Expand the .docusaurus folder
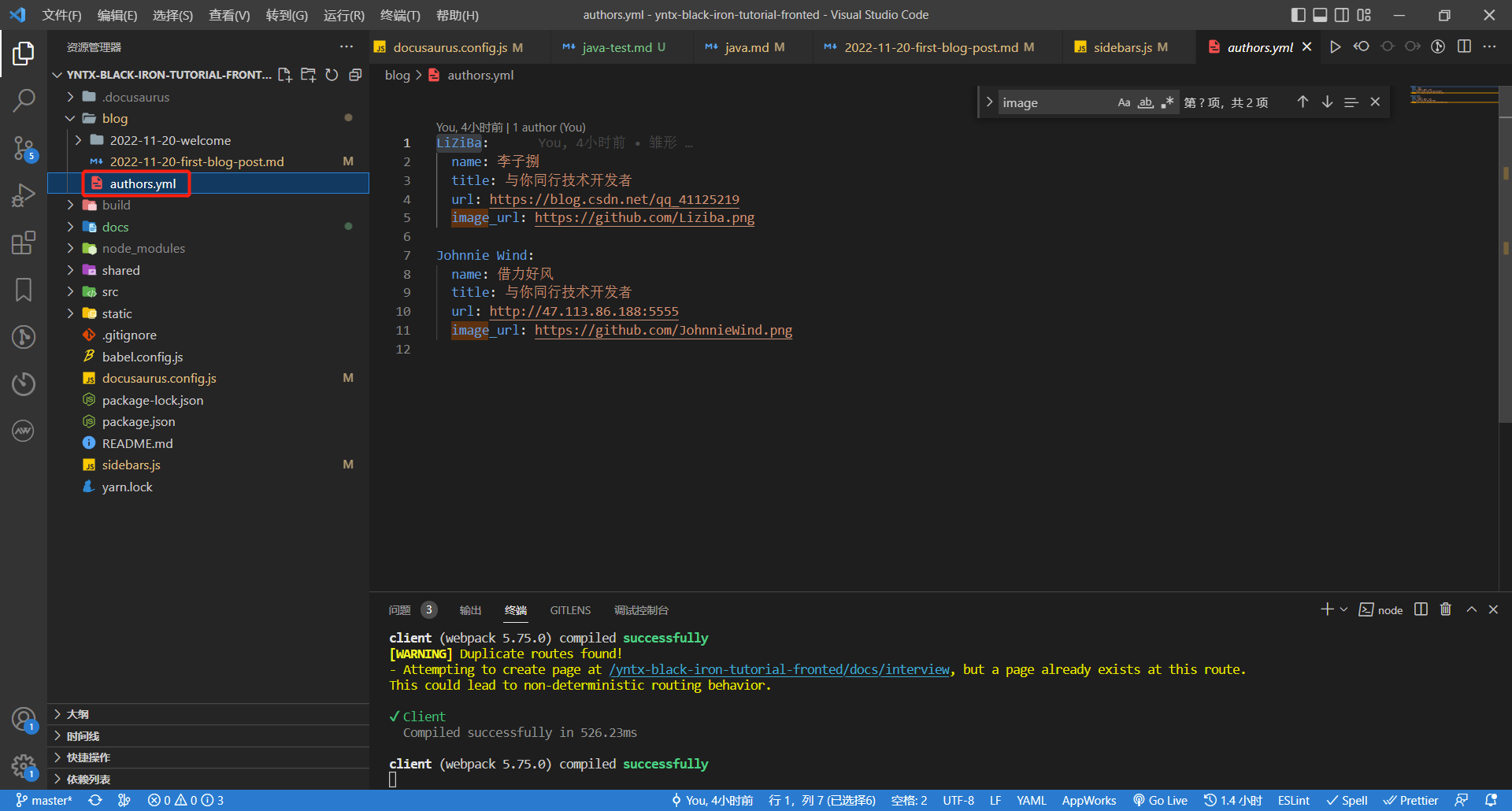The height and width of the screenshot is (811, 1512). [x=71, y=97]
